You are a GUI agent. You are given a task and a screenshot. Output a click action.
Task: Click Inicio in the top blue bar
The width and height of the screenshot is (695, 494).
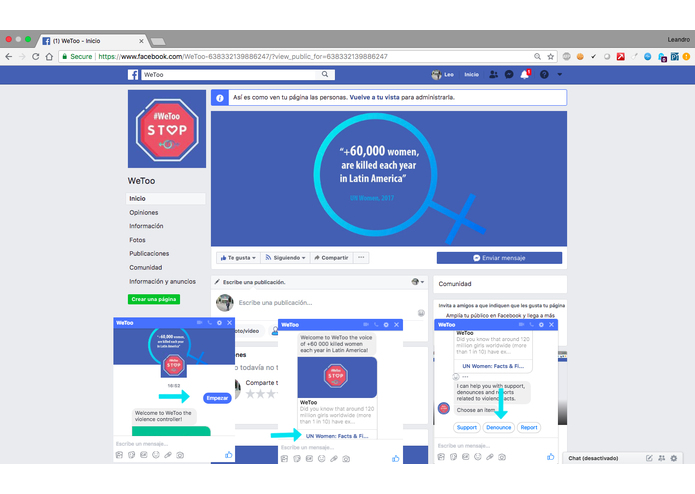pyautogui.click(x=472, y=74)
